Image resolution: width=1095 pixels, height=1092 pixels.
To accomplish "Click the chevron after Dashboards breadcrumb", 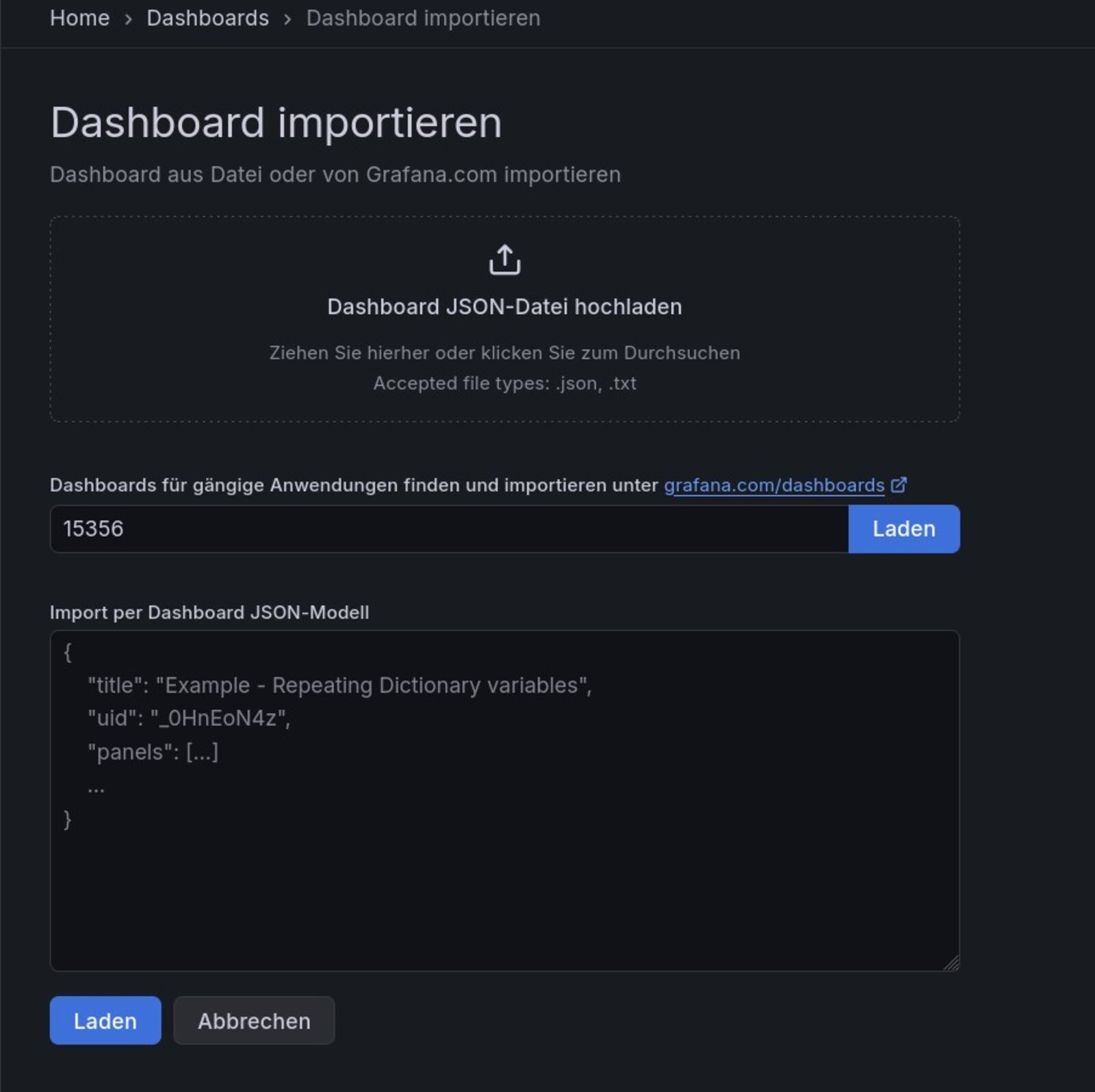I will point(287,19).
